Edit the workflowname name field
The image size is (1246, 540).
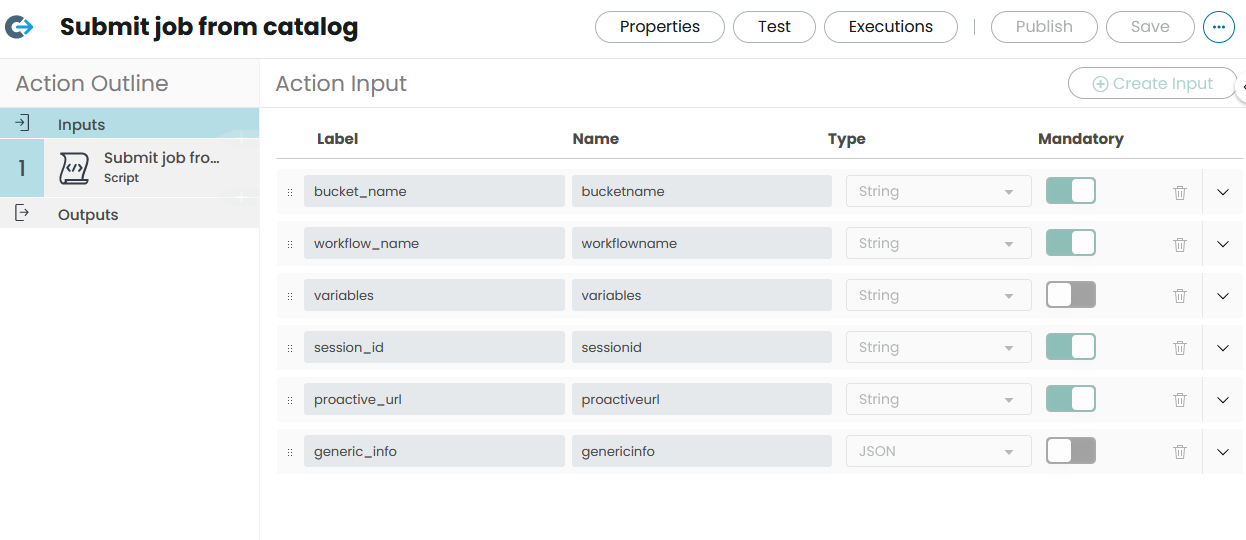click(x=702, y=243)
